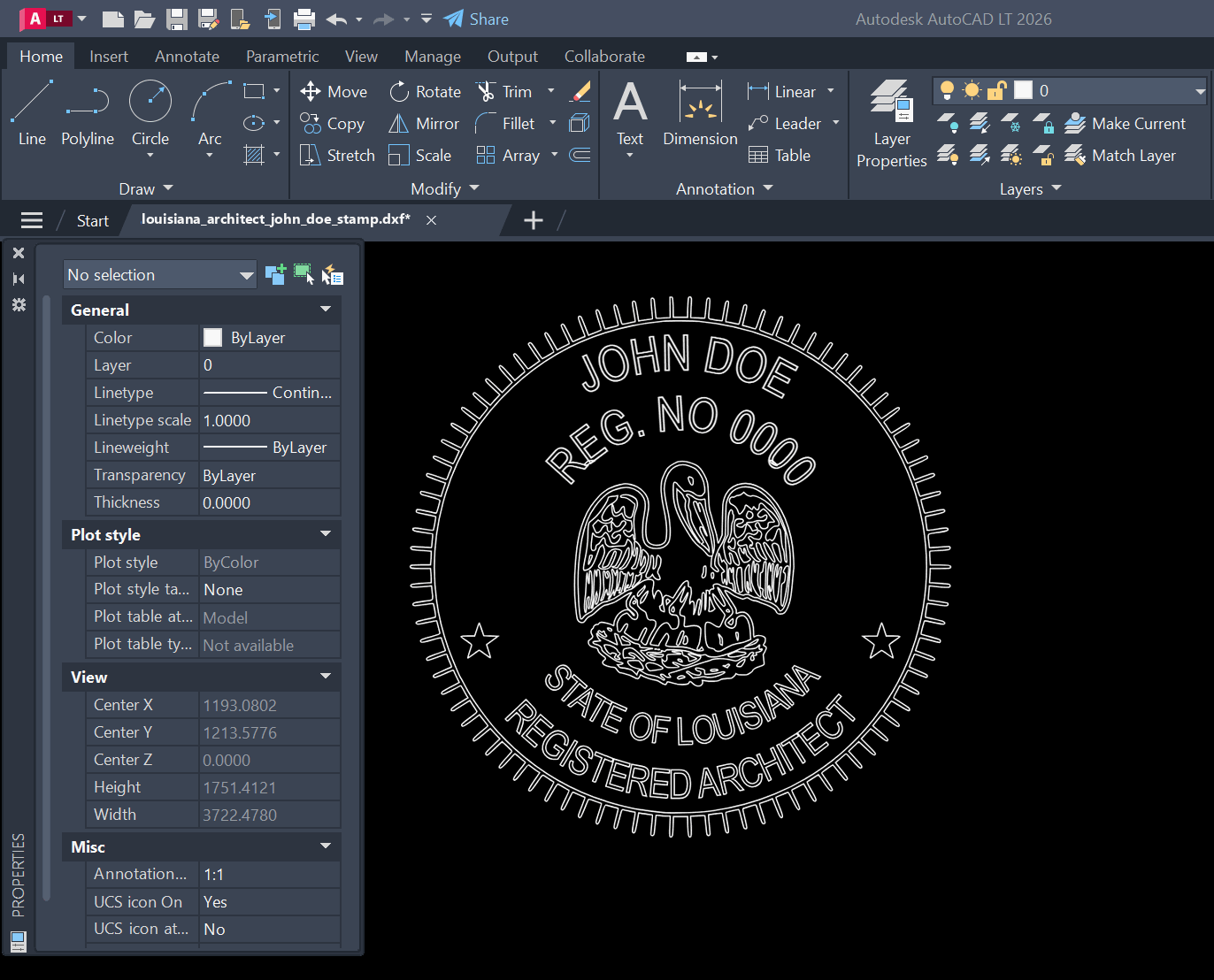Open the Parametric ribbon tab
Image resolution: width=1214 pixels, height=980 pixels.
click(282, 56)
